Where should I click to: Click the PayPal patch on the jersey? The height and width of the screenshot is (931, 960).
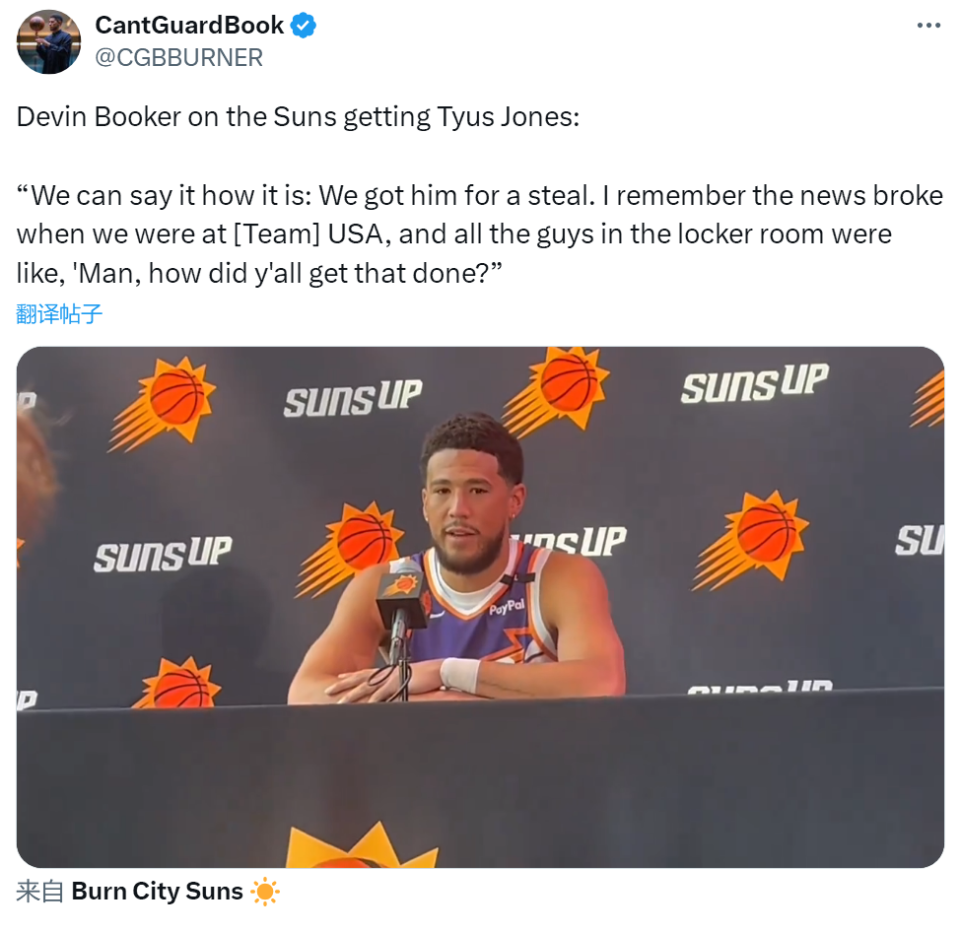507,607
